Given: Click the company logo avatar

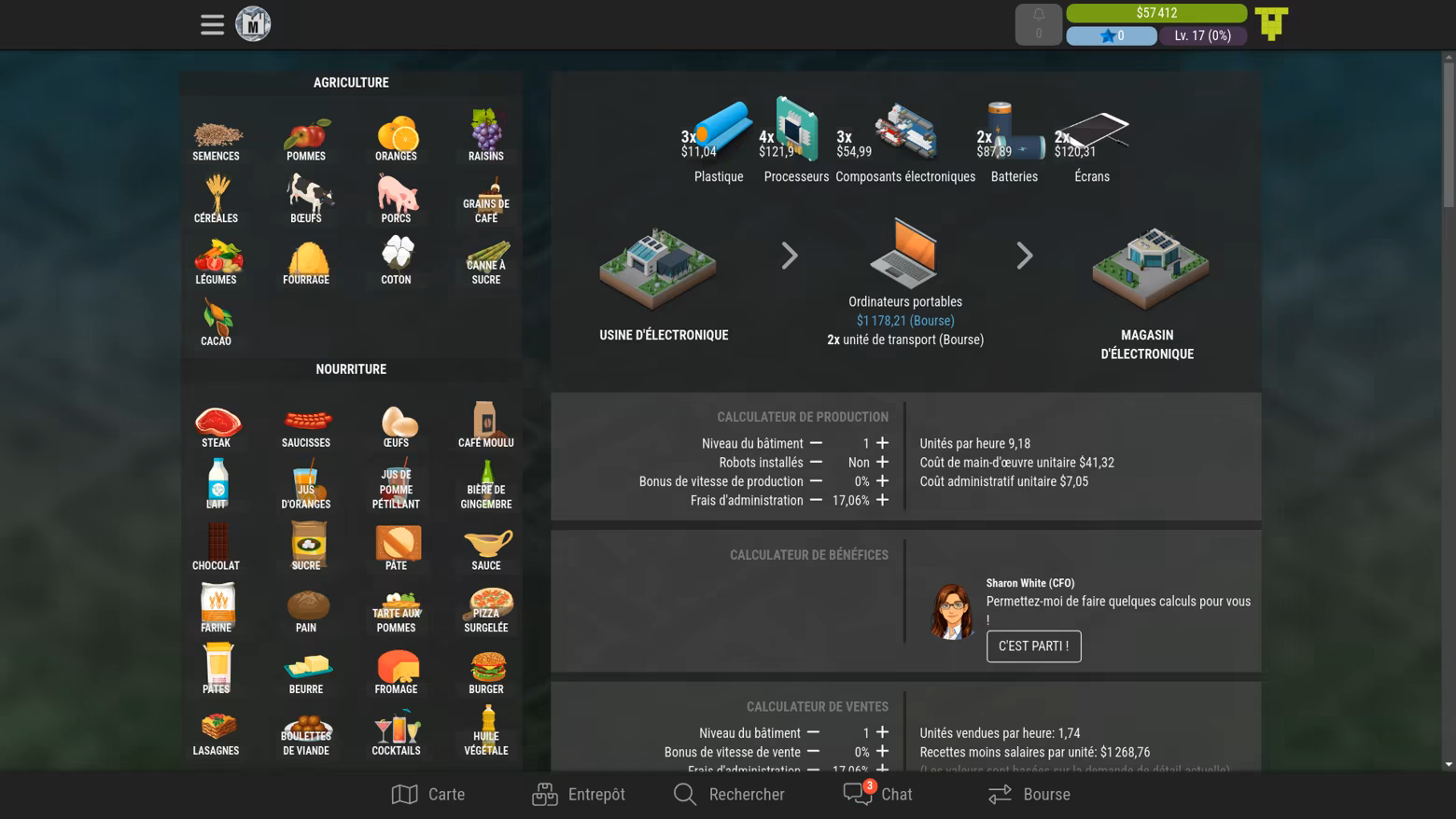Looking at the screenshot, I should tap(253, 24).
